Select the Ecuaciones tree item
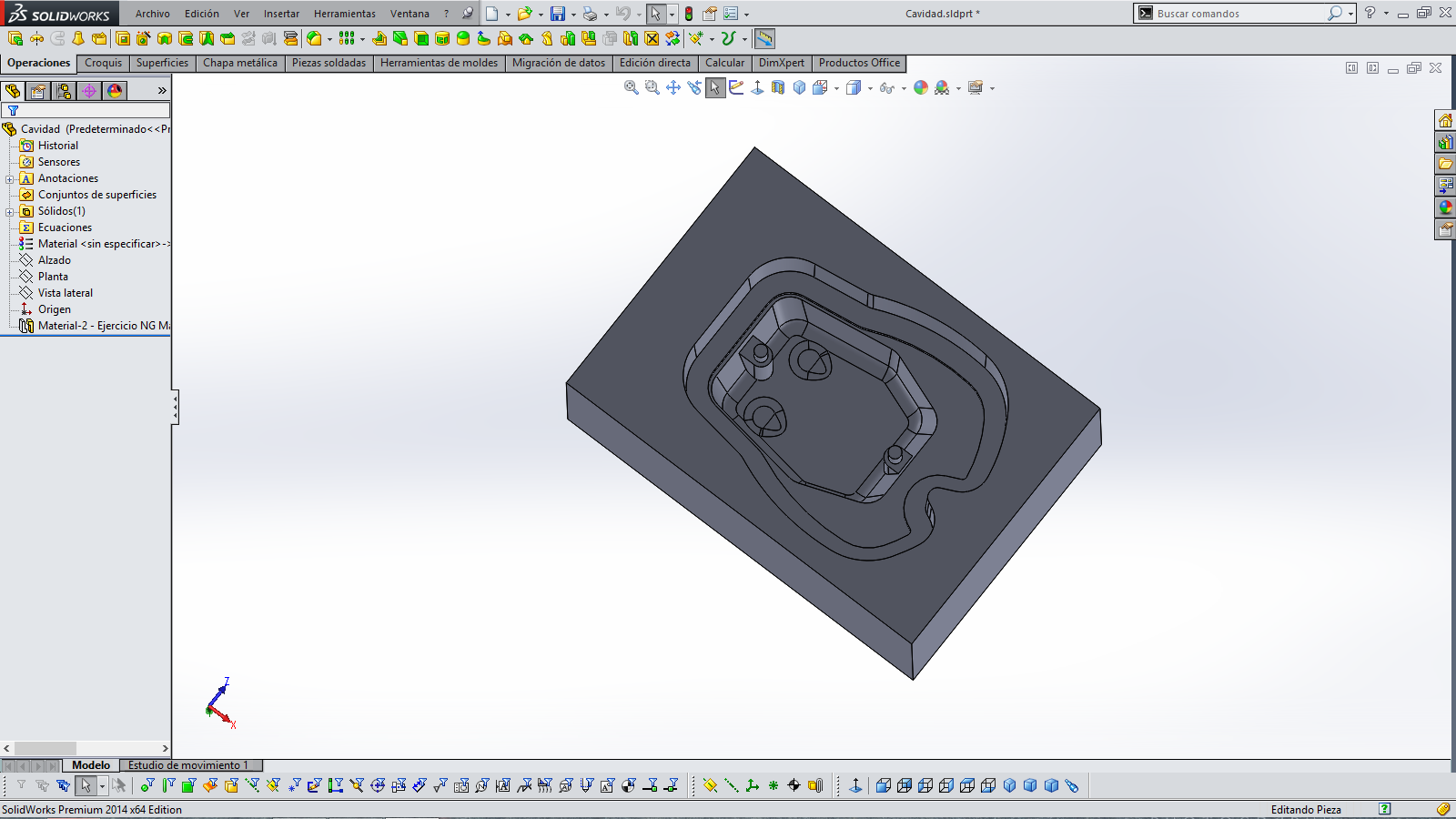This screenshot has height=819, width=1456. coord(65,227)
